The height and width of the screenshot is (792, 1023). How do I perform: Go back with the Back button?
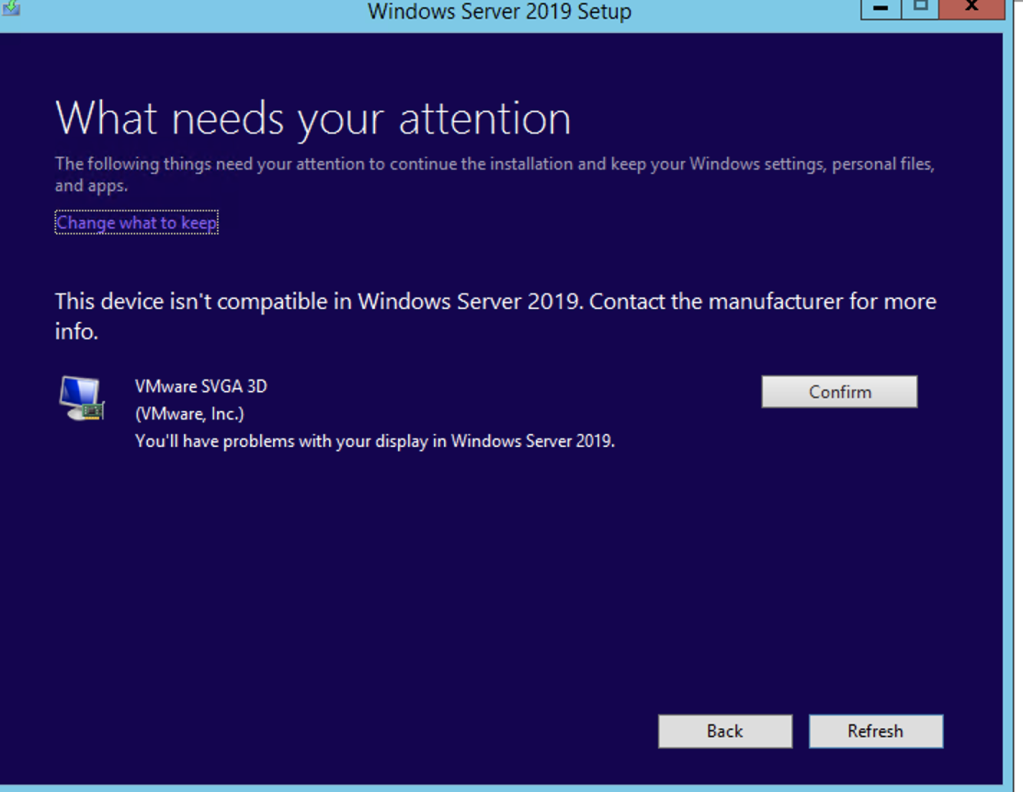[725, 731]
